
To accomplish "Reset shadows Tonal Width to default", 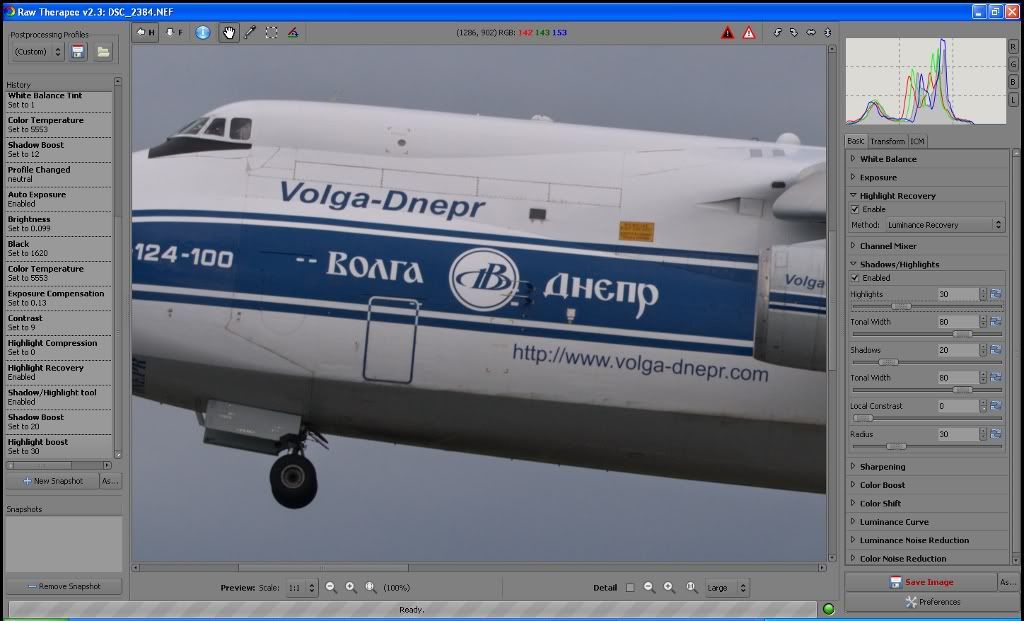I will [x=995, y=378].
